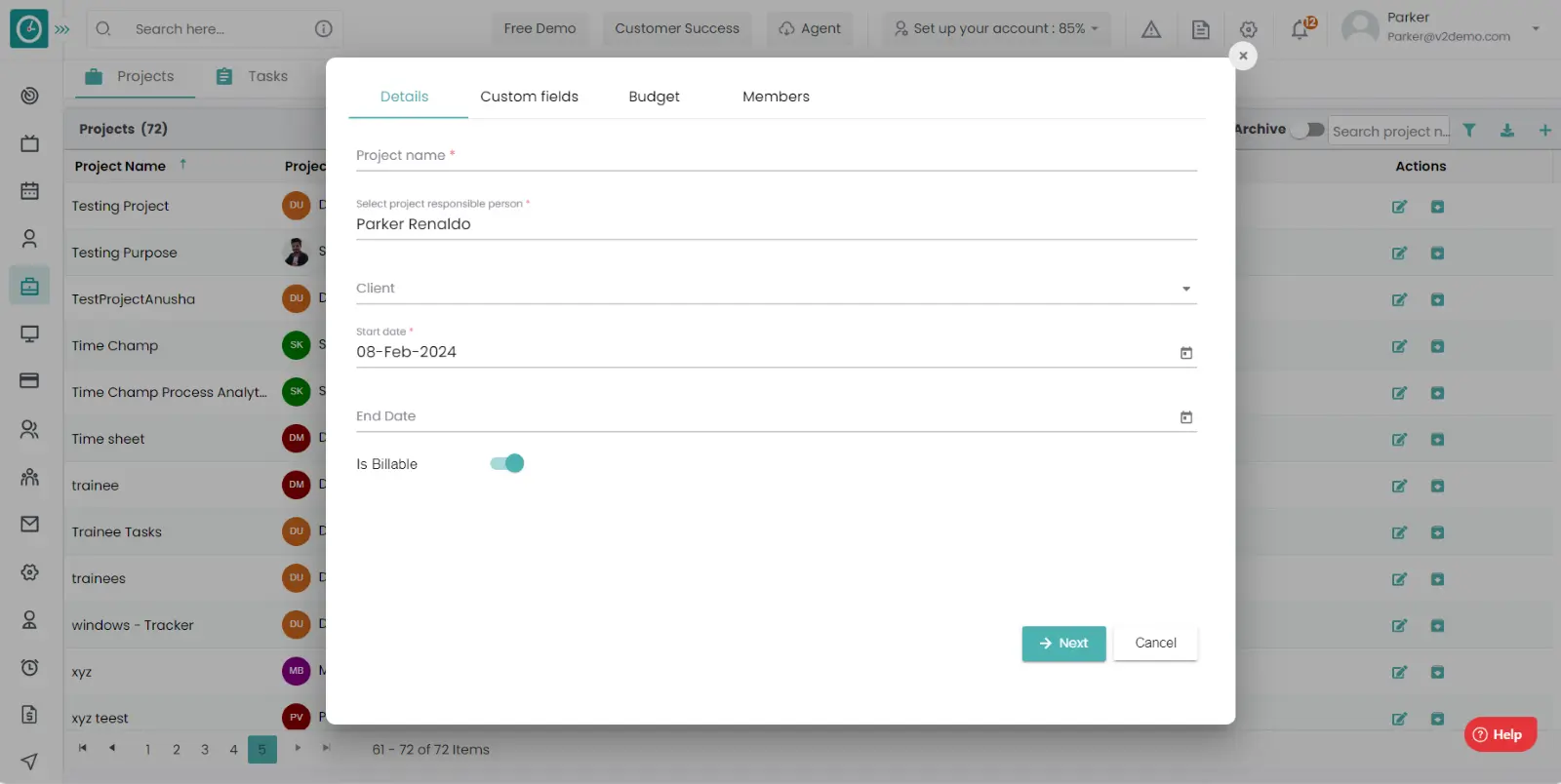Open the End Date calendar picker icon
1561x784 pixels.
click(x=1186, y=417)
